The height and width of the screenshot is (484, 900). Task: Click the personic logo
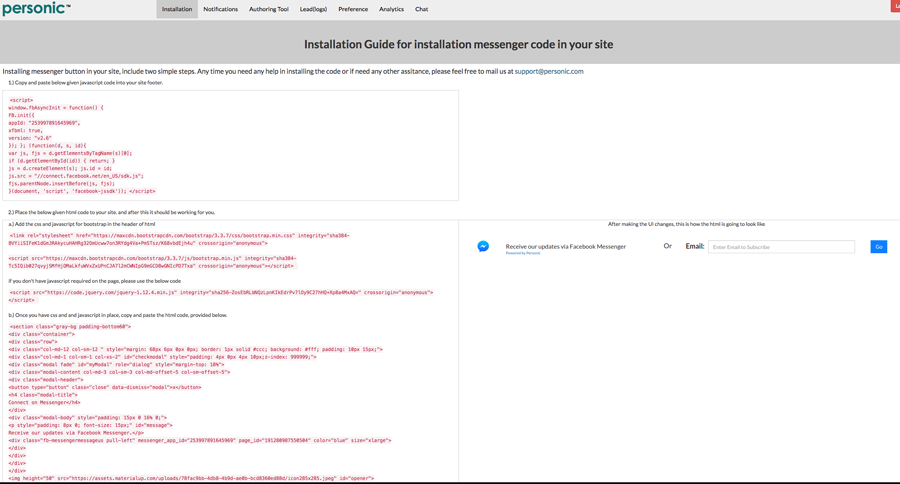click(x=36, y=9)
